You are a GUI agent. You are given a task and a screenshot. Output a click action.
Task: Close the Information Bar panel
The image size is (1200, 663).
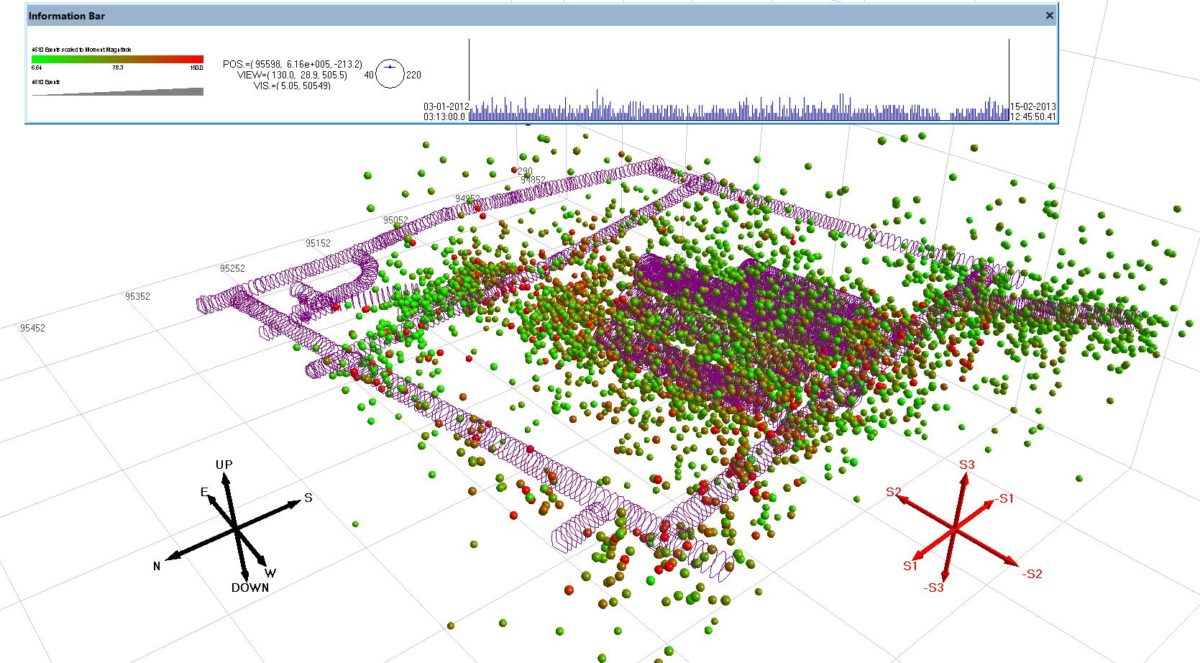(1049, 16)
